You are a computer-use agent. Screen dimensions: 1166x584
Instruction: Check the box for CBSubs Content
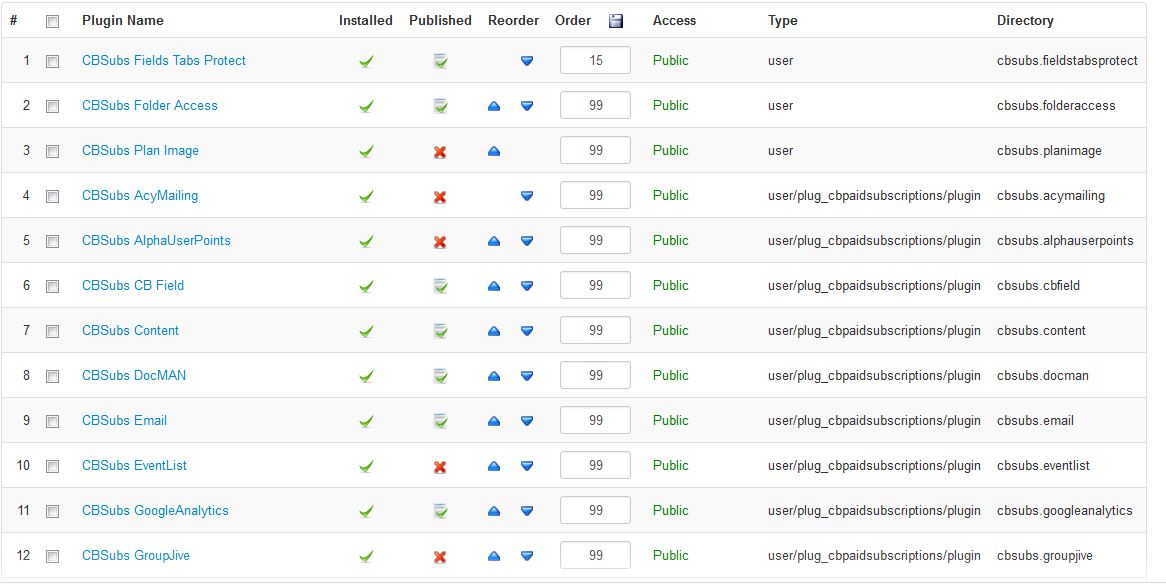52,331
